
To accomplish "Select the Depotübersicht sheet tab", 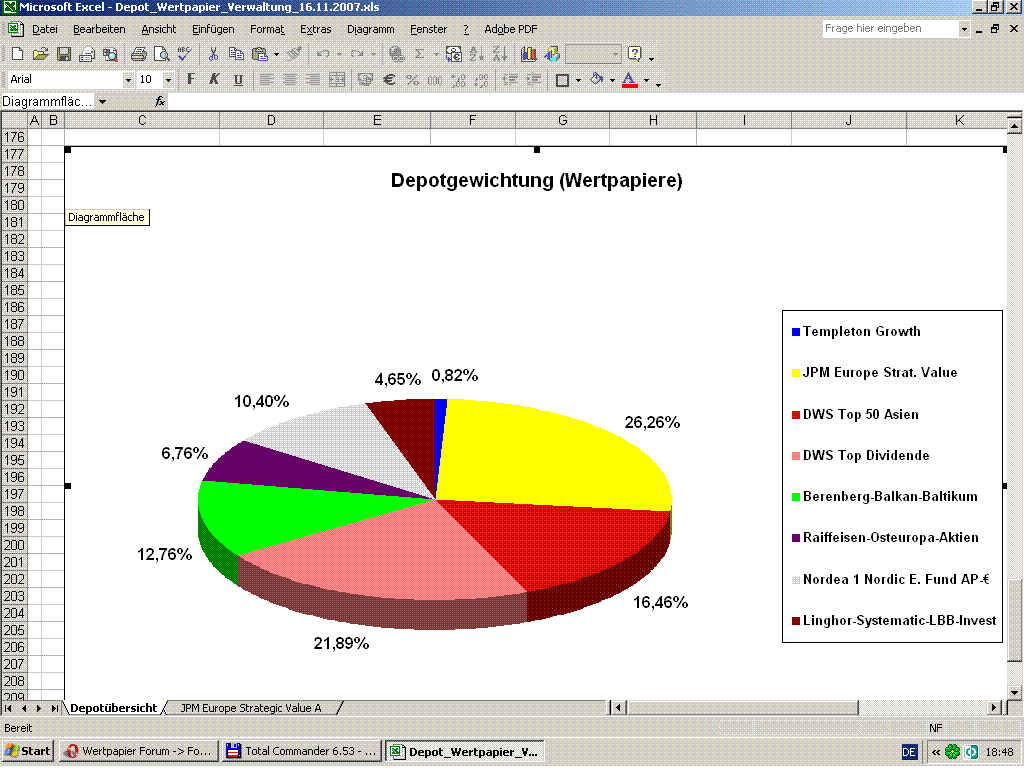I will point(114,708).
